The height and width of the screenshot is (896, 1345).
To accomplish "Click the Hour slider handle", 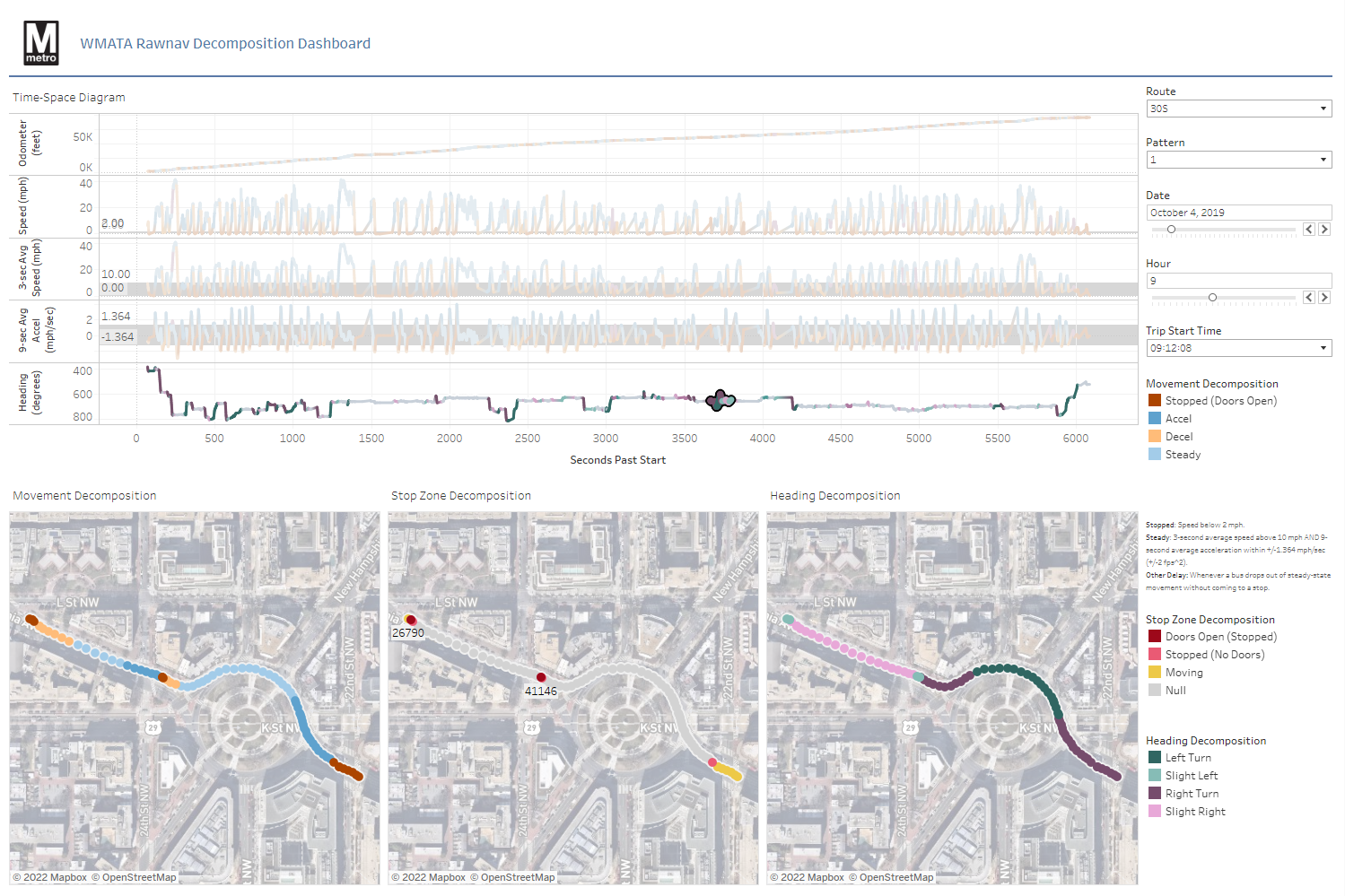I will (x=1212, y=297).
